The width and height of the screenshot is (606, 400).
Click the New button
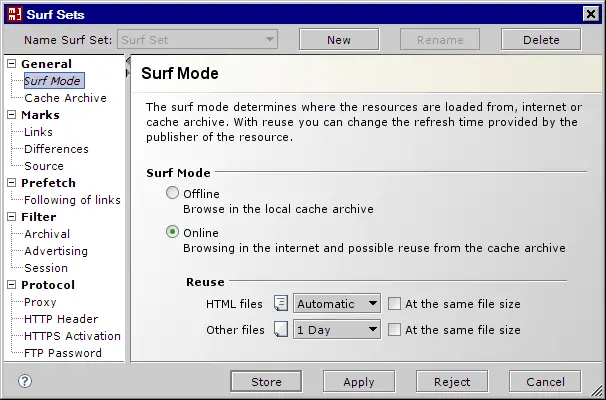click(339, 39)
